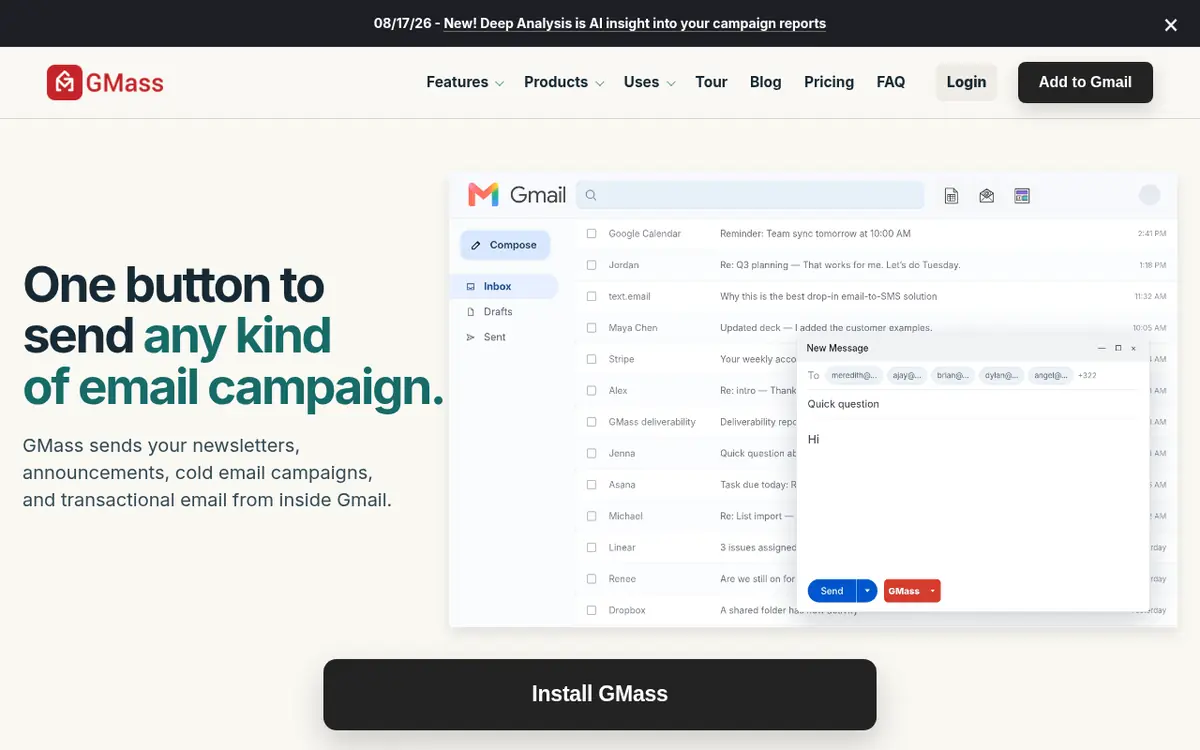Go to the Tour page
Image resolution: width=1200 pixels, height=750 pixels.
click(x=711, y=82)
